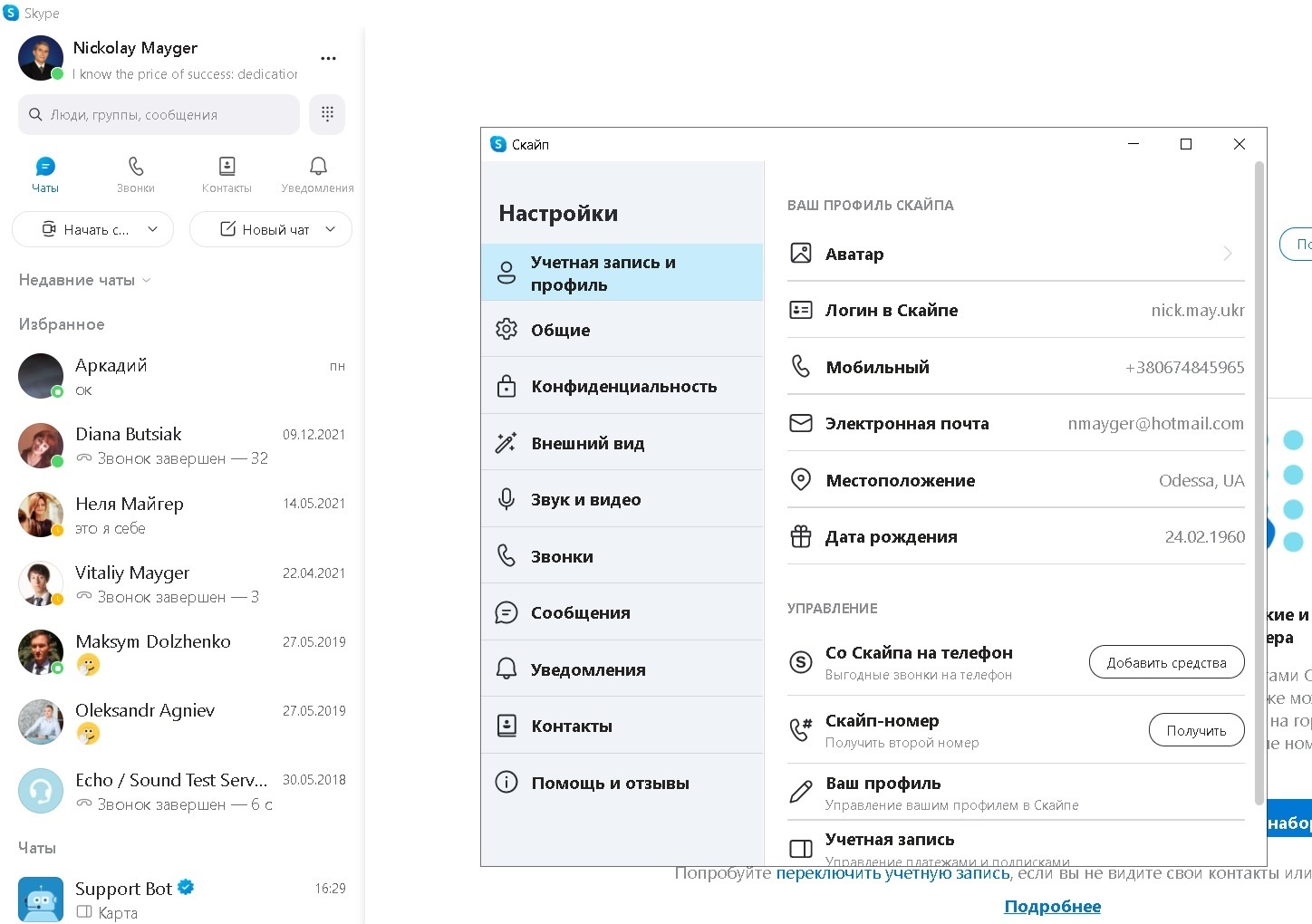Close the Скайп settings window
The width and height of the screenshot is (1312, 924).
click(1240, 144)
